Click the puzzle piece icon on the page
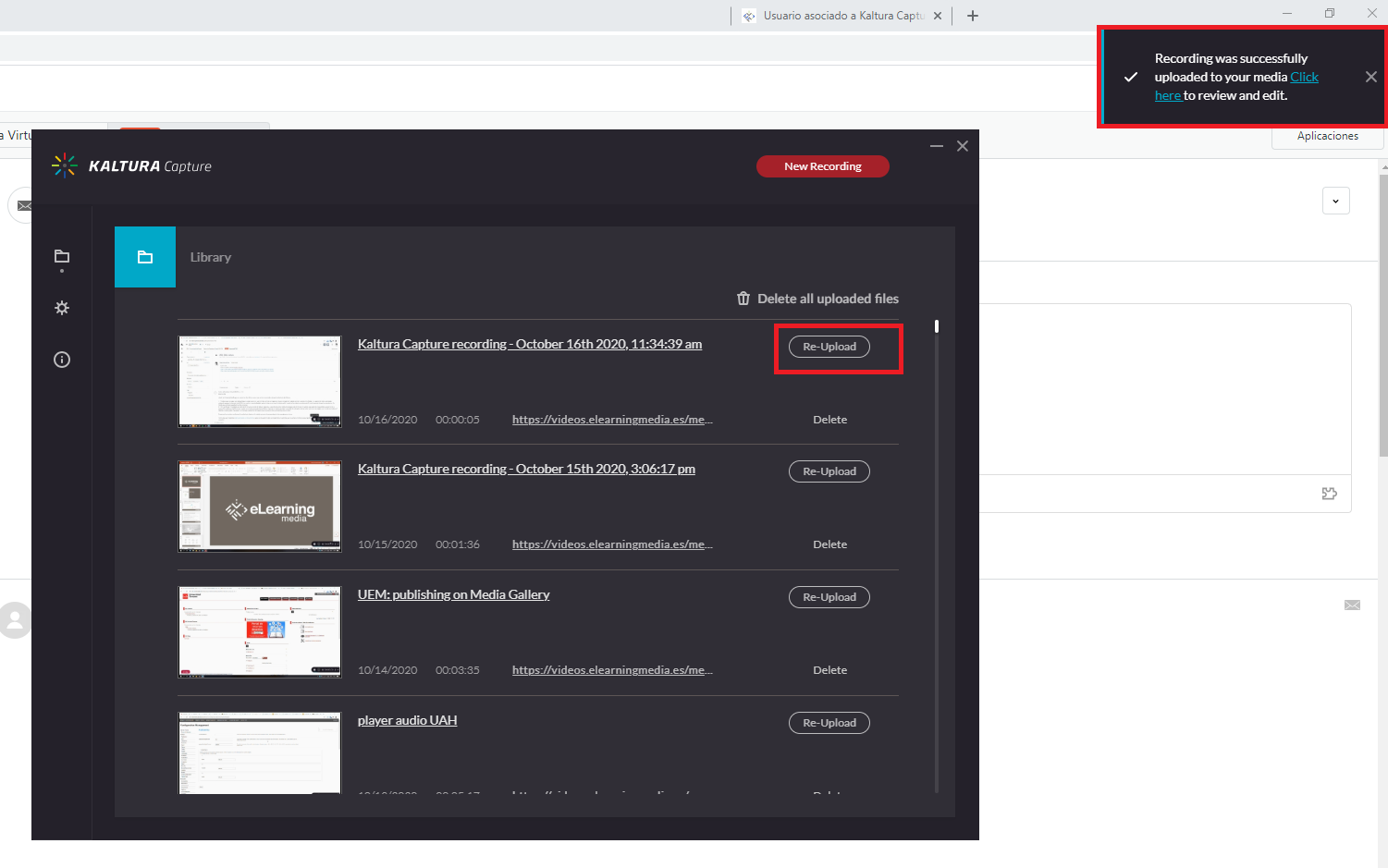The height and width of the screenshot is (868, 1388). click(1330, 494)
